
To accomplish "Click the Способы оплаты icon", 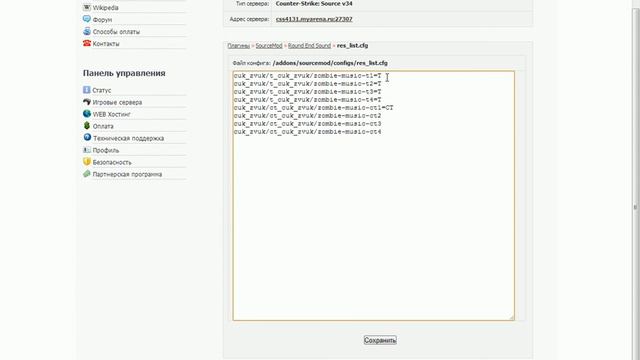I will point(87,31).
